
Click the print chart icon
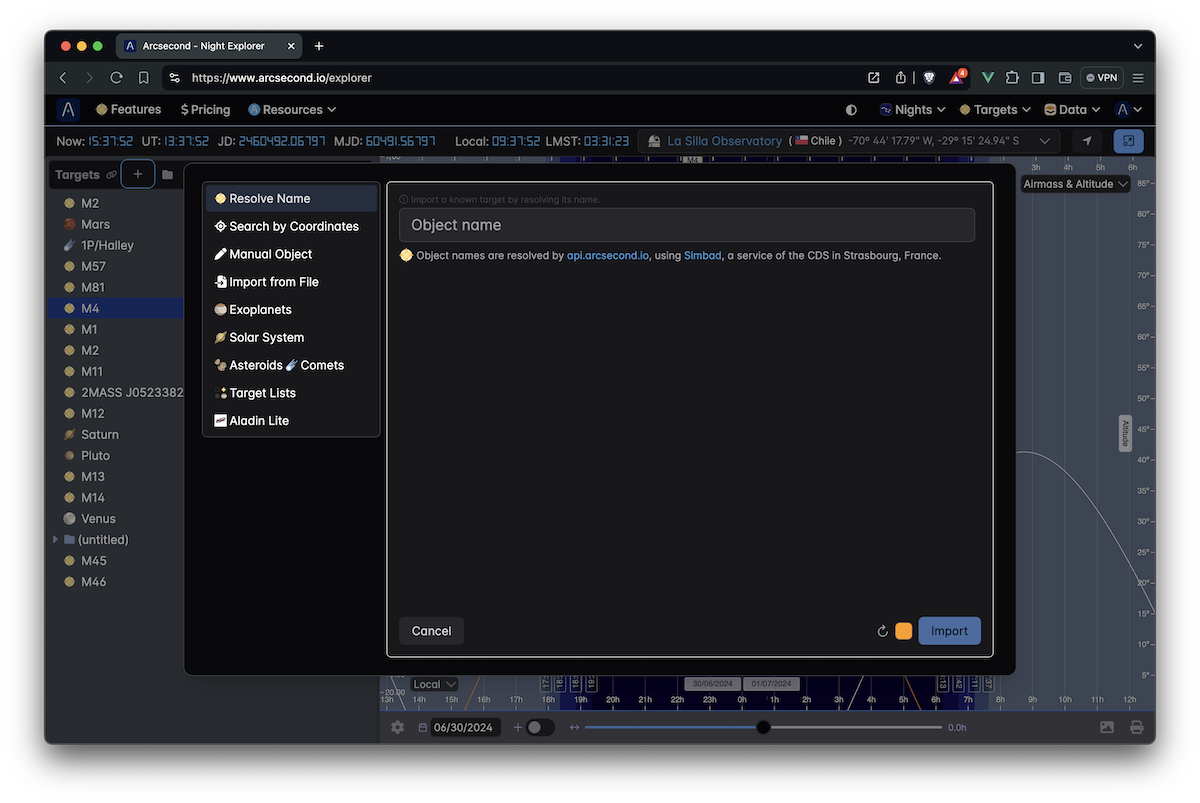[x=1136, y=727]
